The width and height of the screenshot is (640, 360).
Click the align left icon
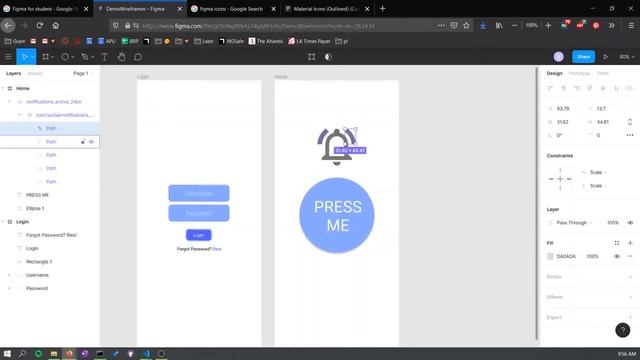pos(550,88)
